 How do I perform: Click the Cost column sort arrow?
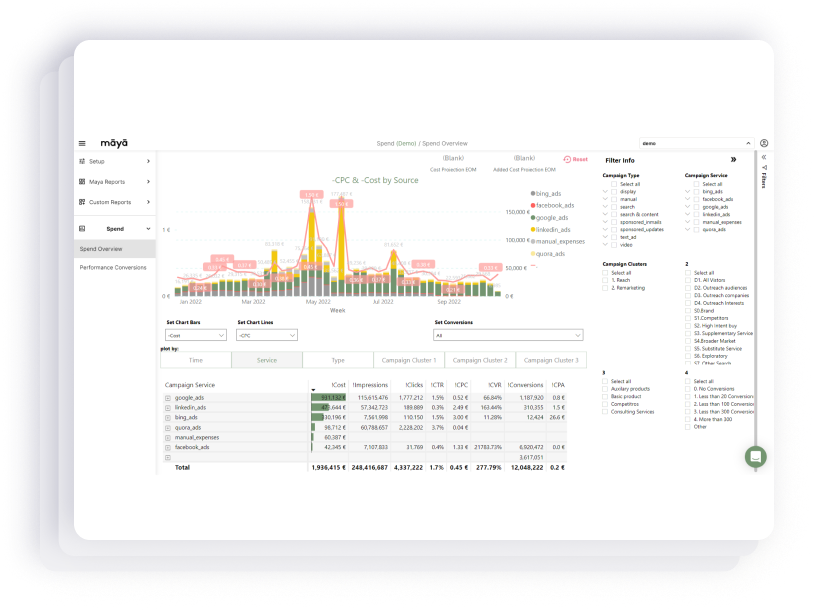[313, 390]
